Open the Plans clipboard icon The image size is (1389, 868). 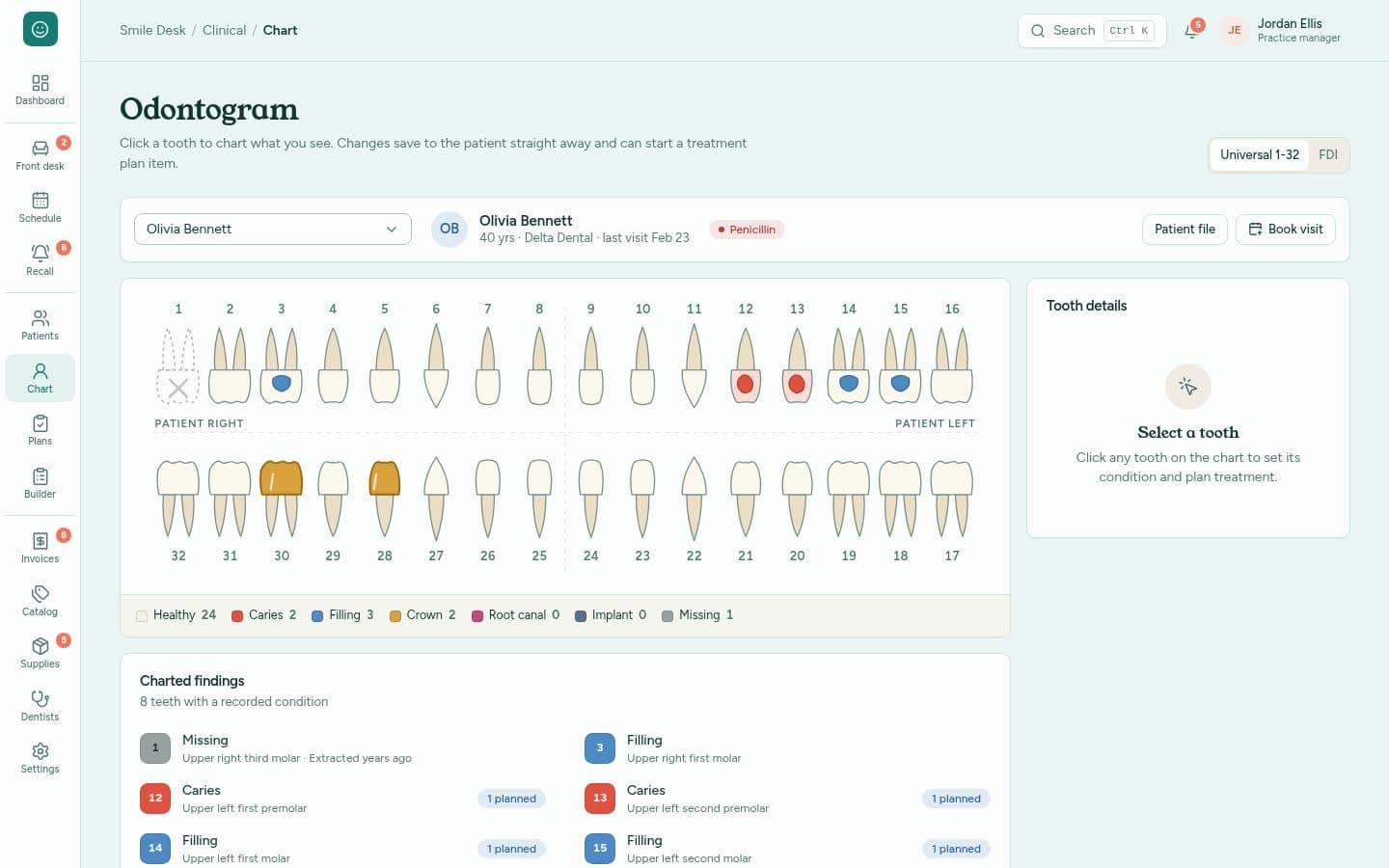pos(40,430)
